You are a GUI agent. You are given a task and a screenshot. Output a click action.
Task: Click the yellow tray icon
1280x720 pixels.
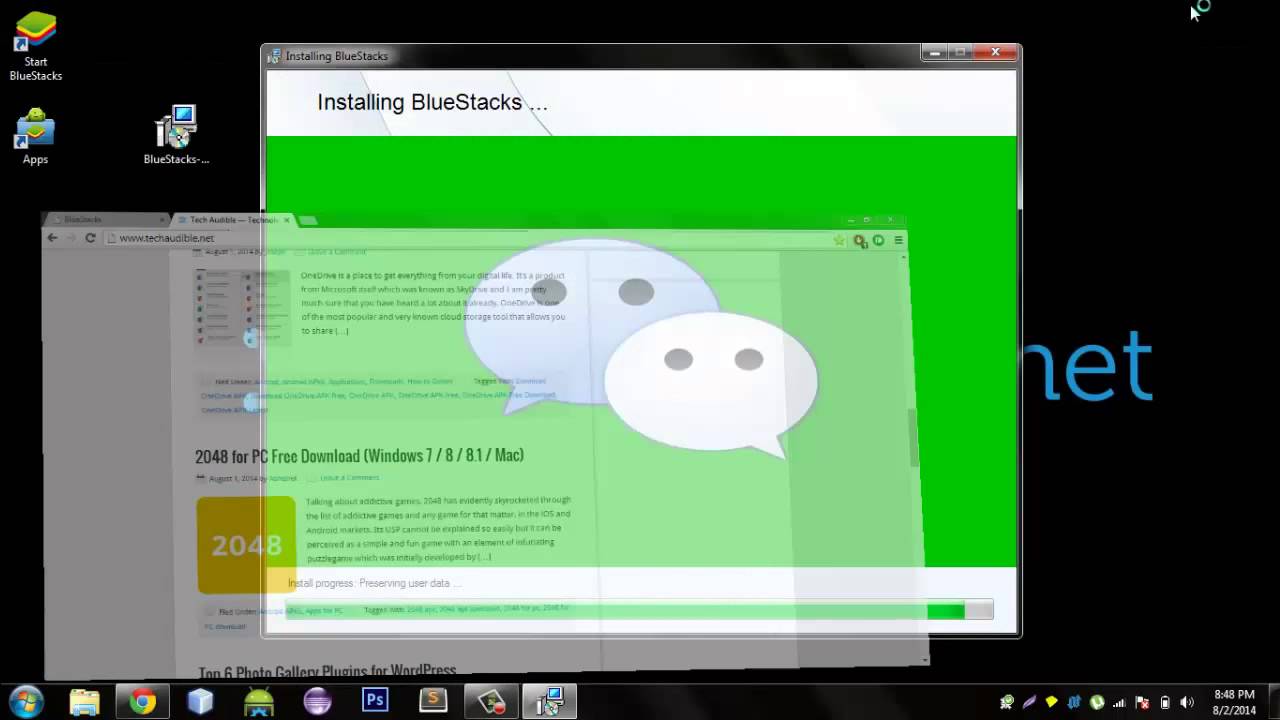tap(1051, 702)
